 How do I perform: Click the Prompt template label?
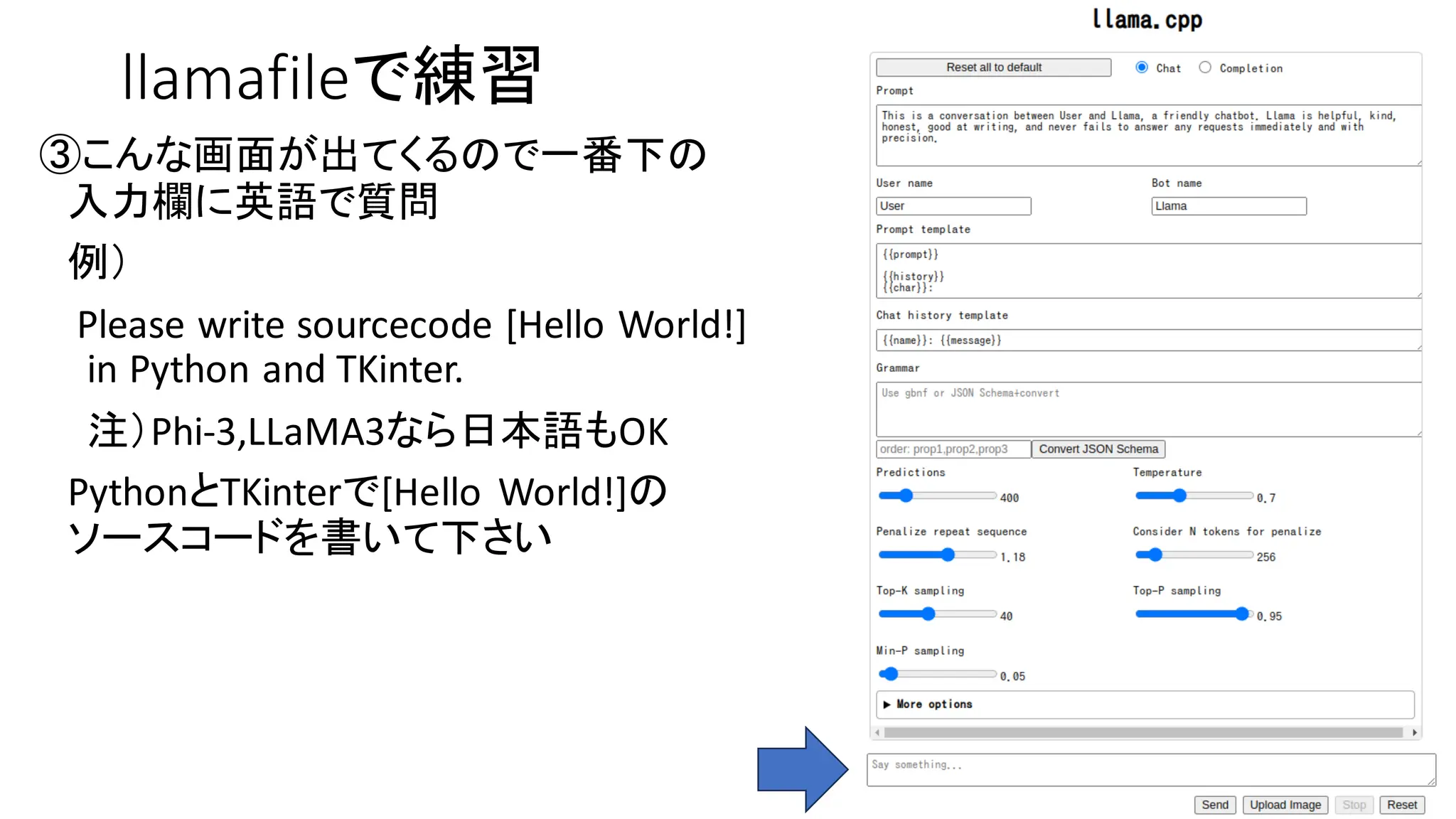pyautogui.click(x=923, y=230)
